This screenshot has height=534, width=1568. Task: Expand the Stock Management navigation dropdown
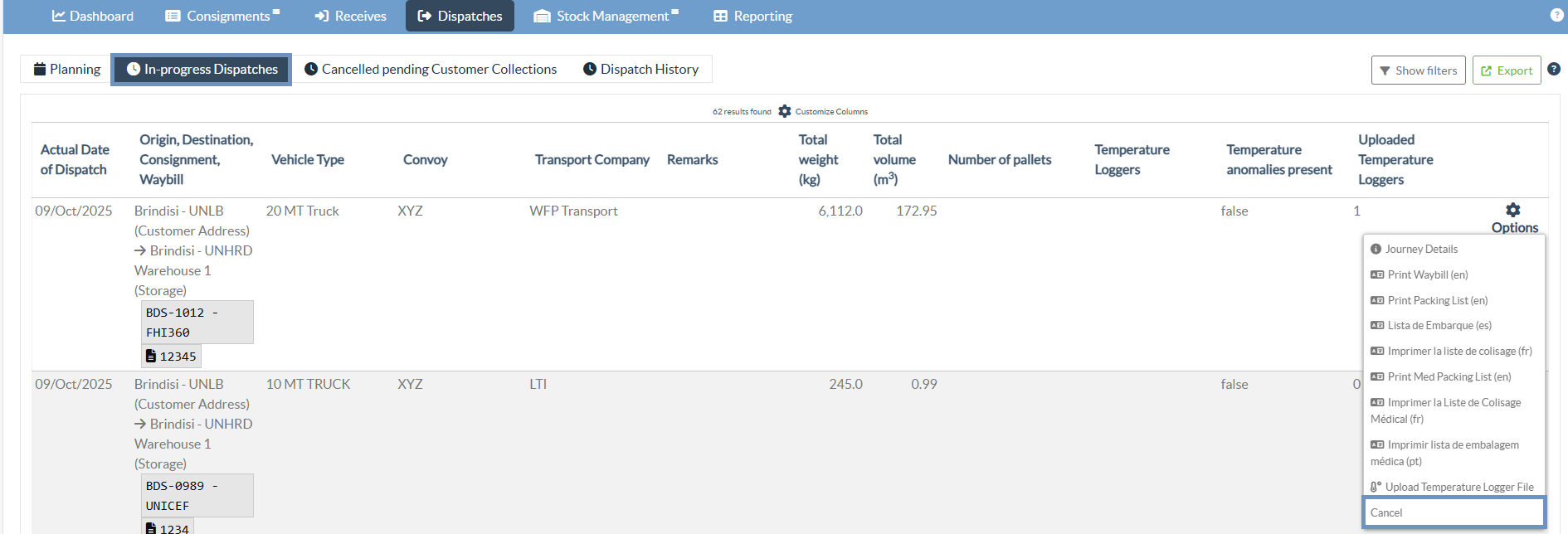(x=606, y=16)
